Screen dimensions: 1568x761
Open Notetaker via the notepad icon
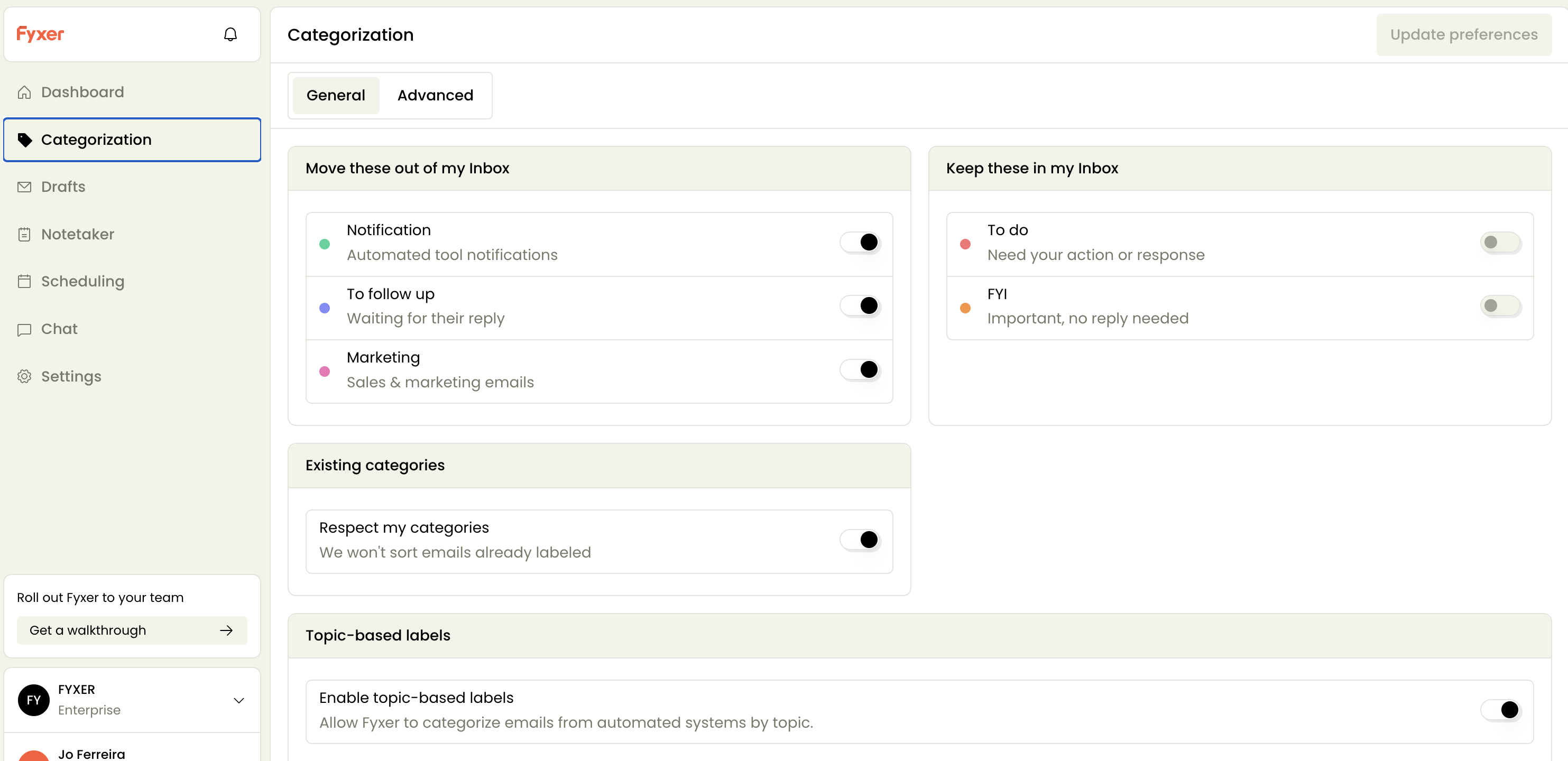[x=24, y=234]
